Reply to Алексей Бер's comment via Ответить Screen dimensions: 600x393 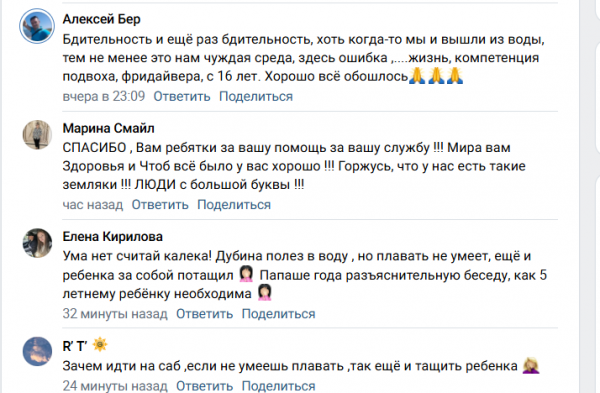[182, 96]
